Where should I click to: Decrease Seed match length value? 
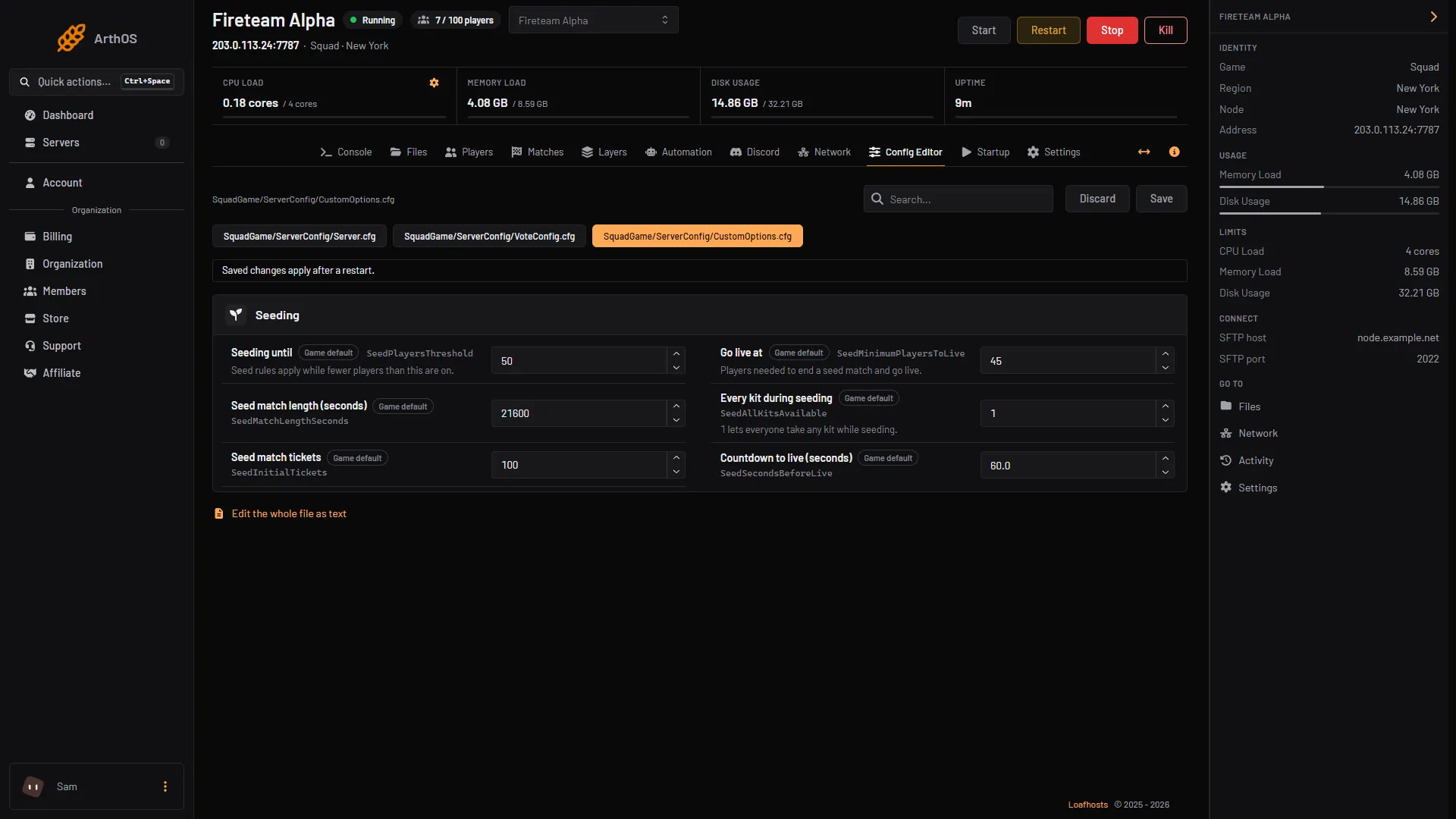(676, 420)
